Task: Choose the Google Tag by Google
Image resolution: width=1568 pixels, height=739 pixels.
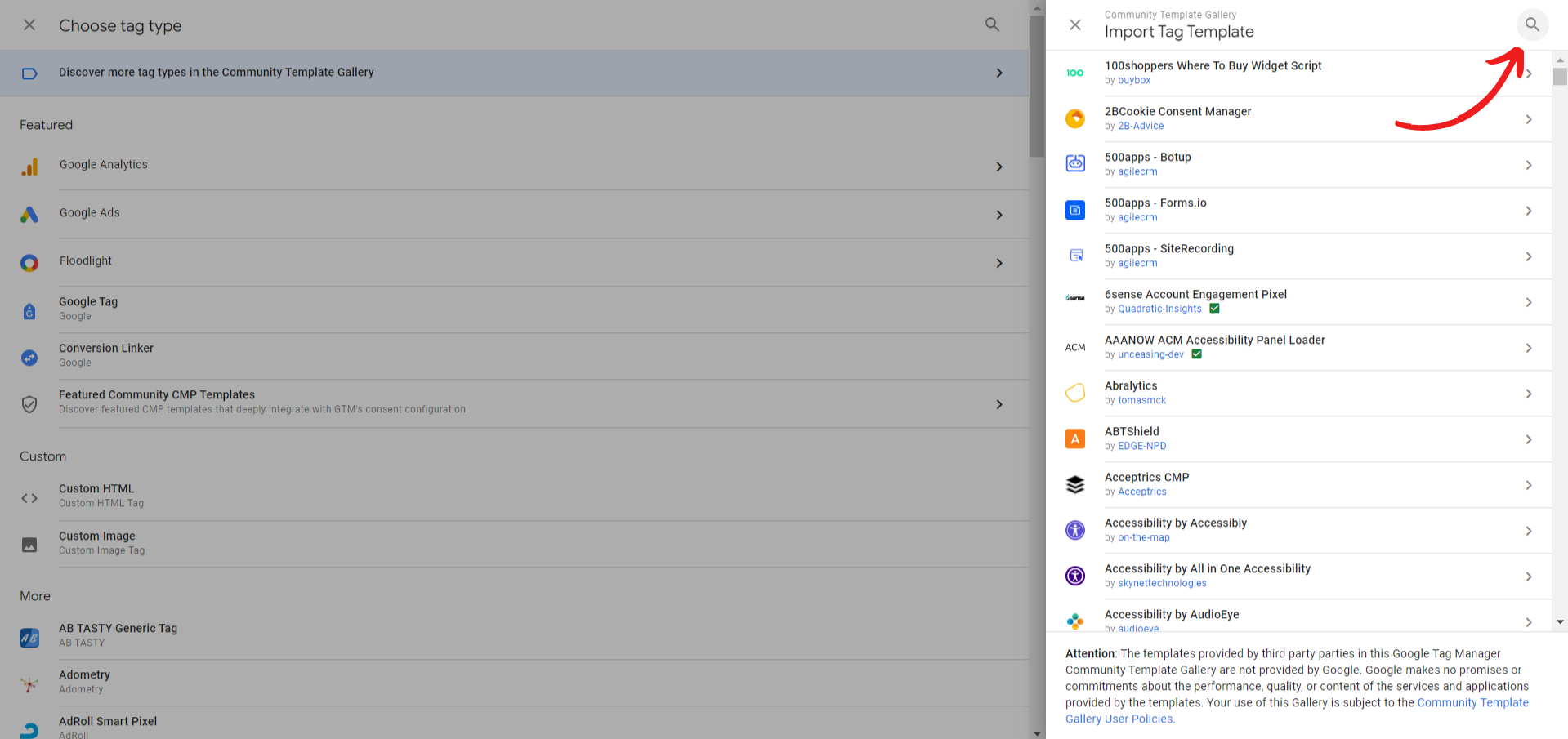Action: point(87,301)
